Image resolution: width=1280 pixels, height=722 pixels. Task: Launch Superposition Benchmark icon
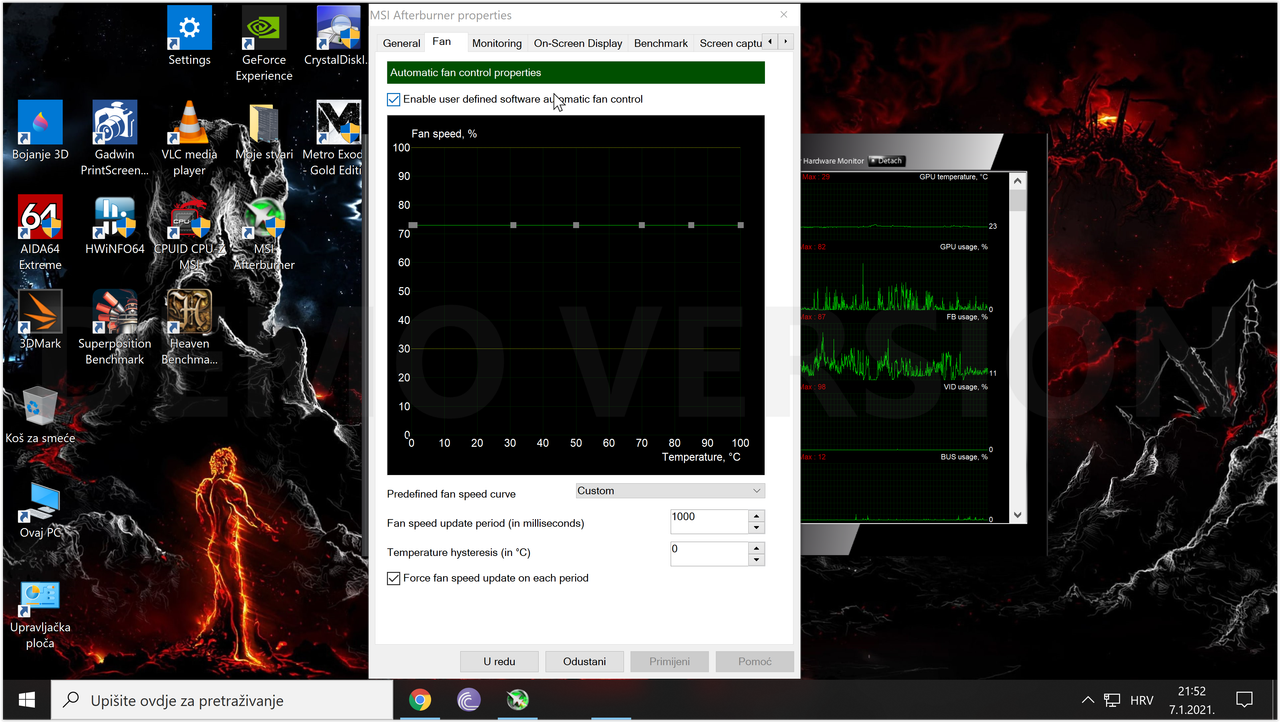click(x=115, y=328)
